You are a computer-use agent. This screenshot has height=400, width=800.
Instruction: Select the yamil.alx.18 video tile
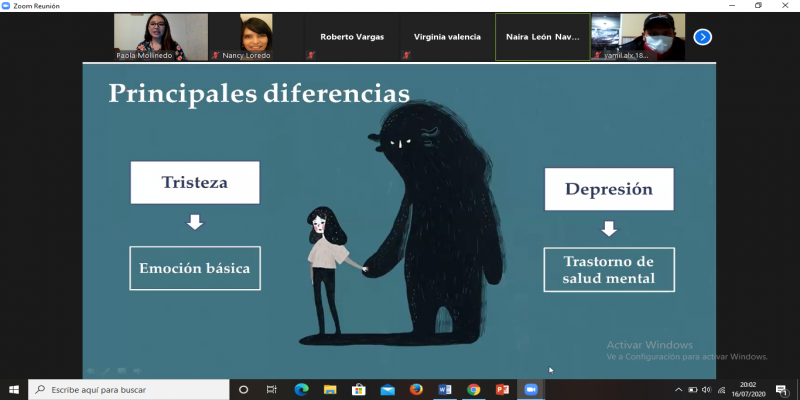(x=638, y=37)
